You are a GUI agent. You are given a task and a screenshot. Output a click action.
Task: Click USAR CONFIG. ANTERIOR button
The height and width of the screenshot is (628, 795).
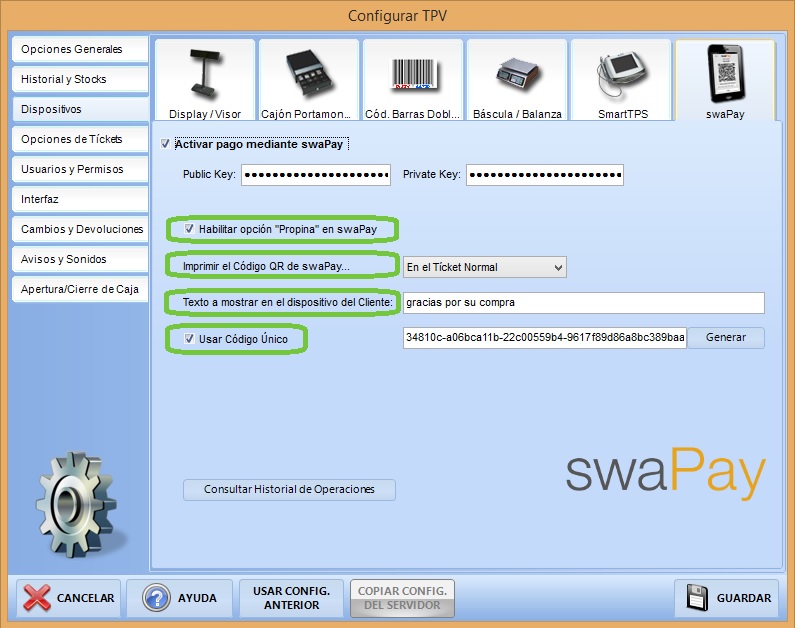[292, 598]
